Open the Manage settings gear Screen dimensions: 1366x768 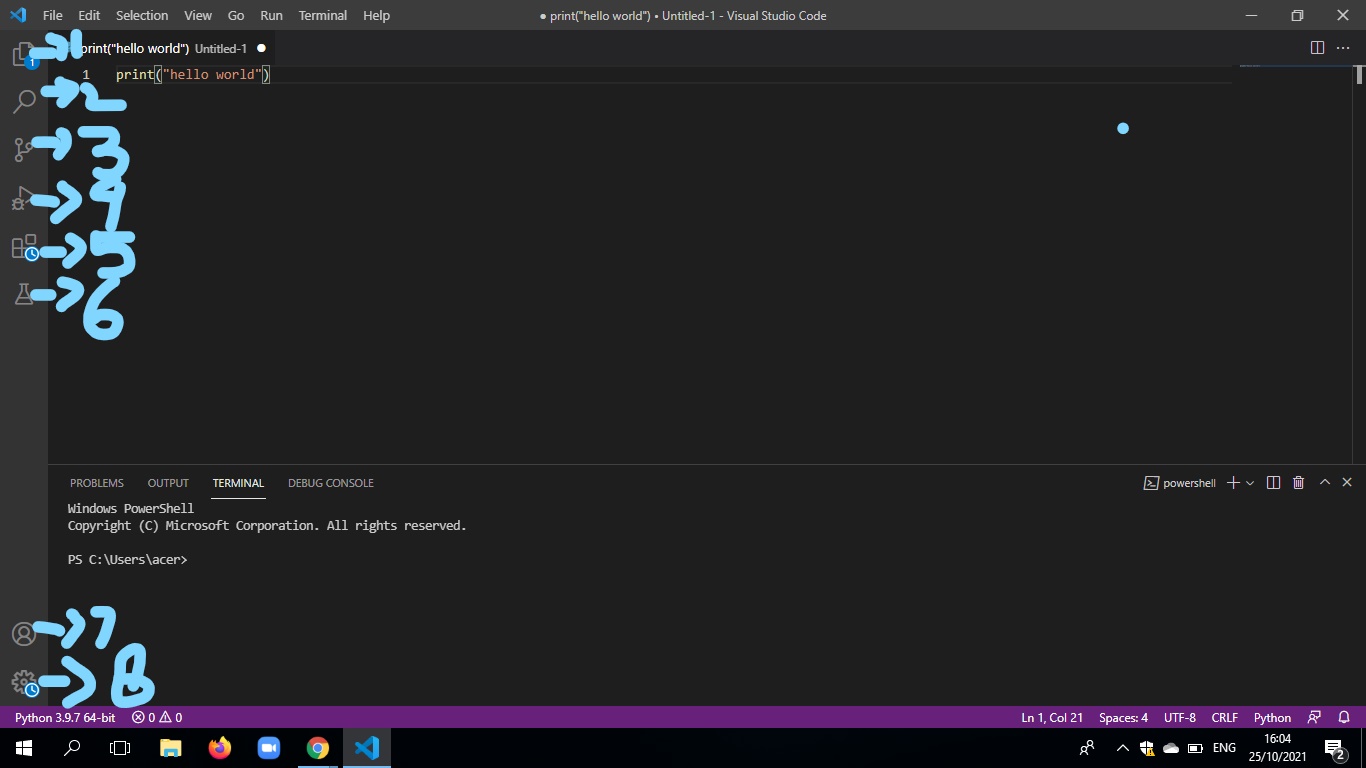[x=24, y=681]
